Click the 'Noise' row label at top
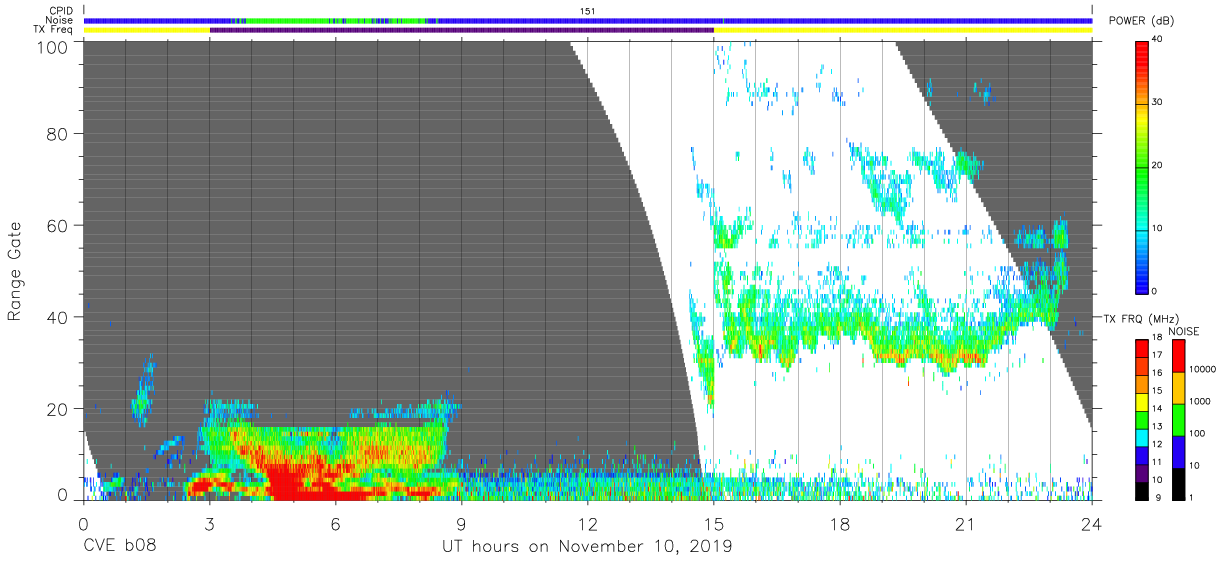The height and width of the screenshot is (567, 1228). point(60,20)
